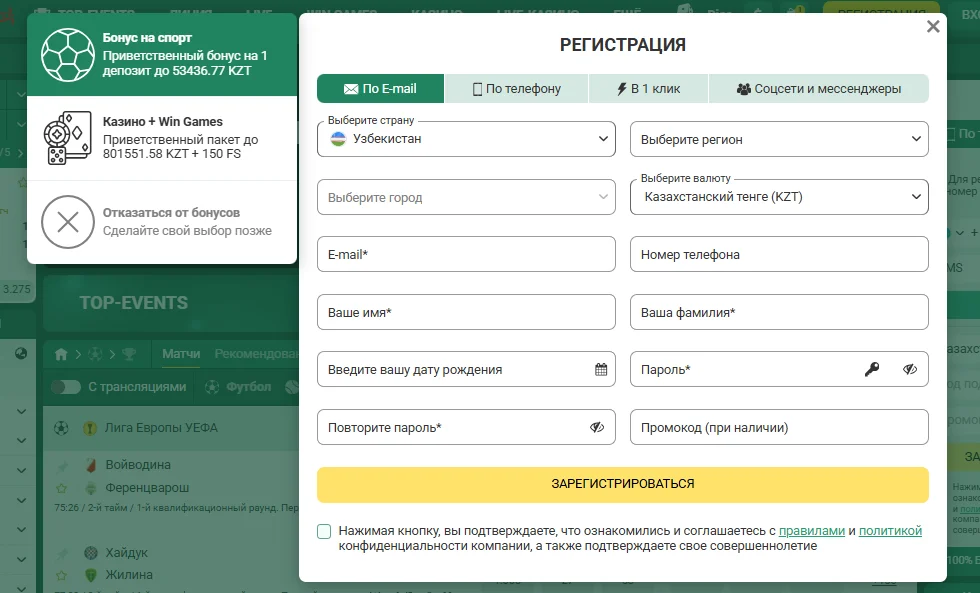Expand the sidebar chevron beside Воеводина row
The height and width of the screenshot is (593, 980).
tap(21, 471)
